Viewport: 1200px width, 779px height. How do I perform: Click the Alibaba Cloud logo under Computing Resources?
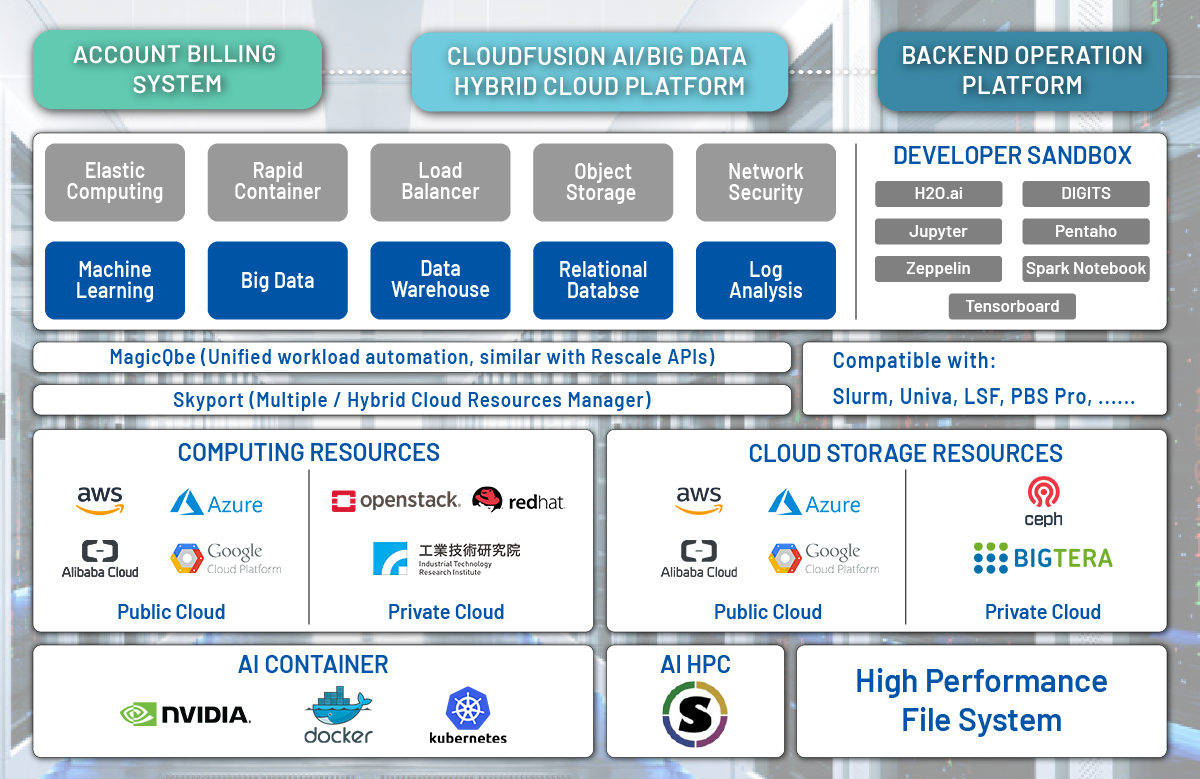tap(100, 558)
